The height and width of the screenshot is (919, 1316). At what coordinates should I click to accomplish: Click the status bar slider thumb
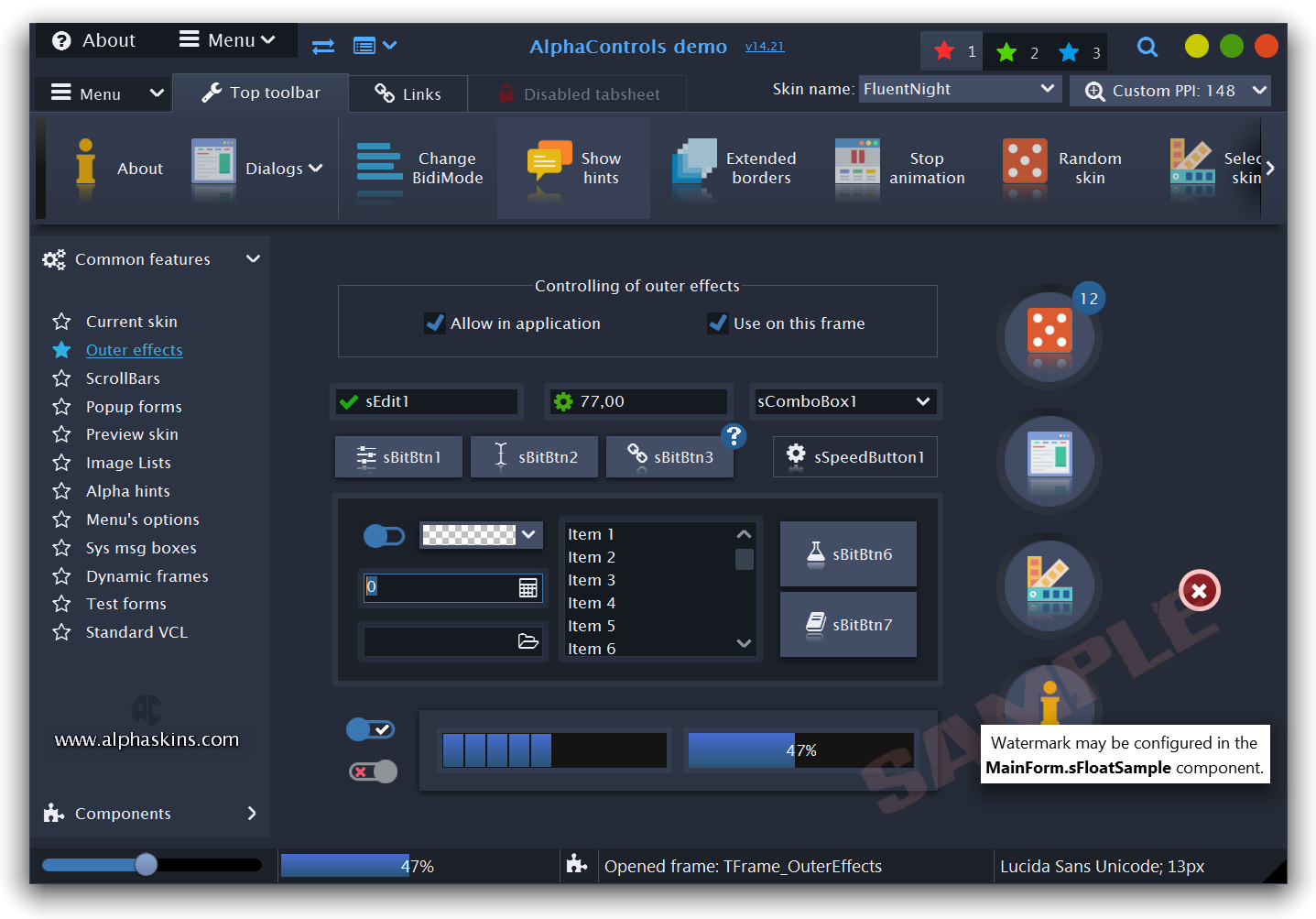pos(146,864)
